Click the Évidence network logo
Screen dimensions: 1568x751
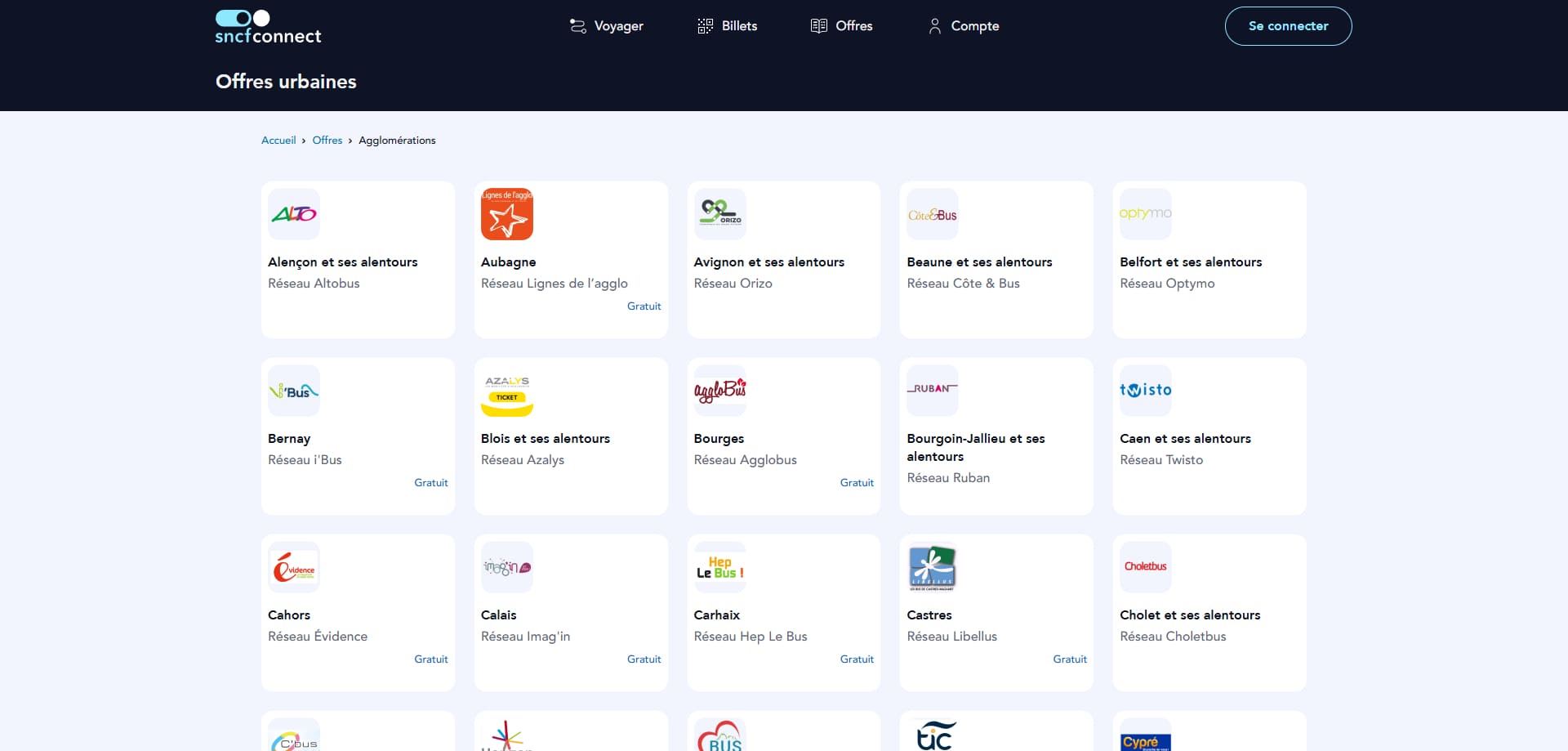click(x=294, y=567)
